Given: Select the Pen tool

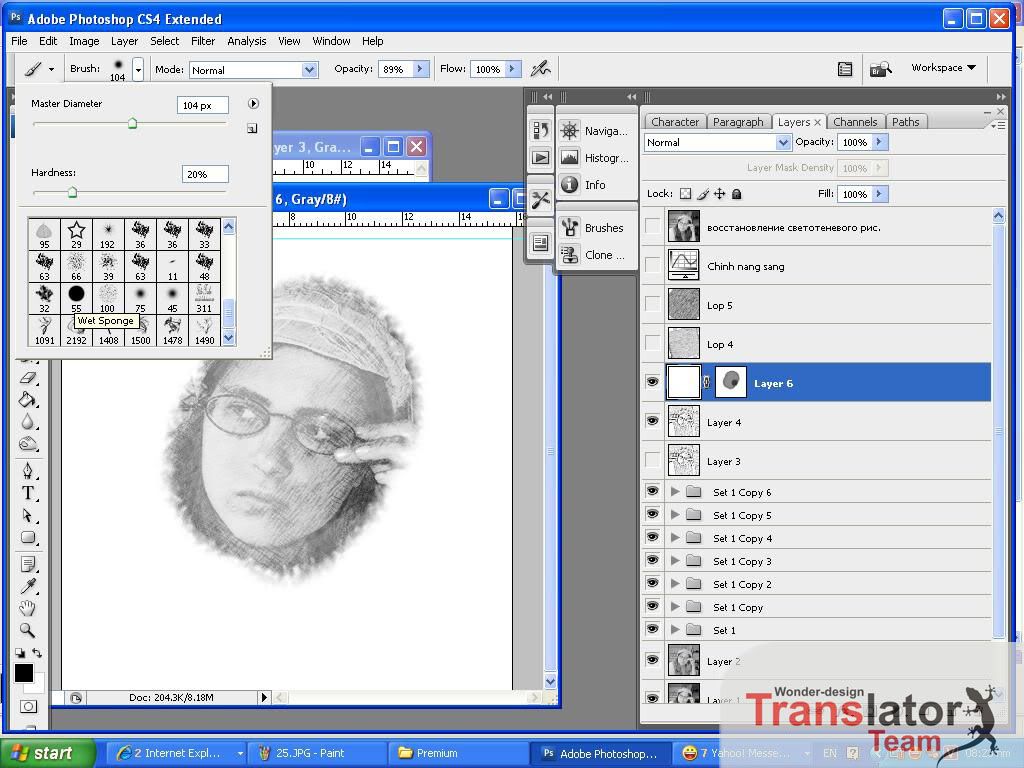Looking at the screenshot, I should [27, 471].
